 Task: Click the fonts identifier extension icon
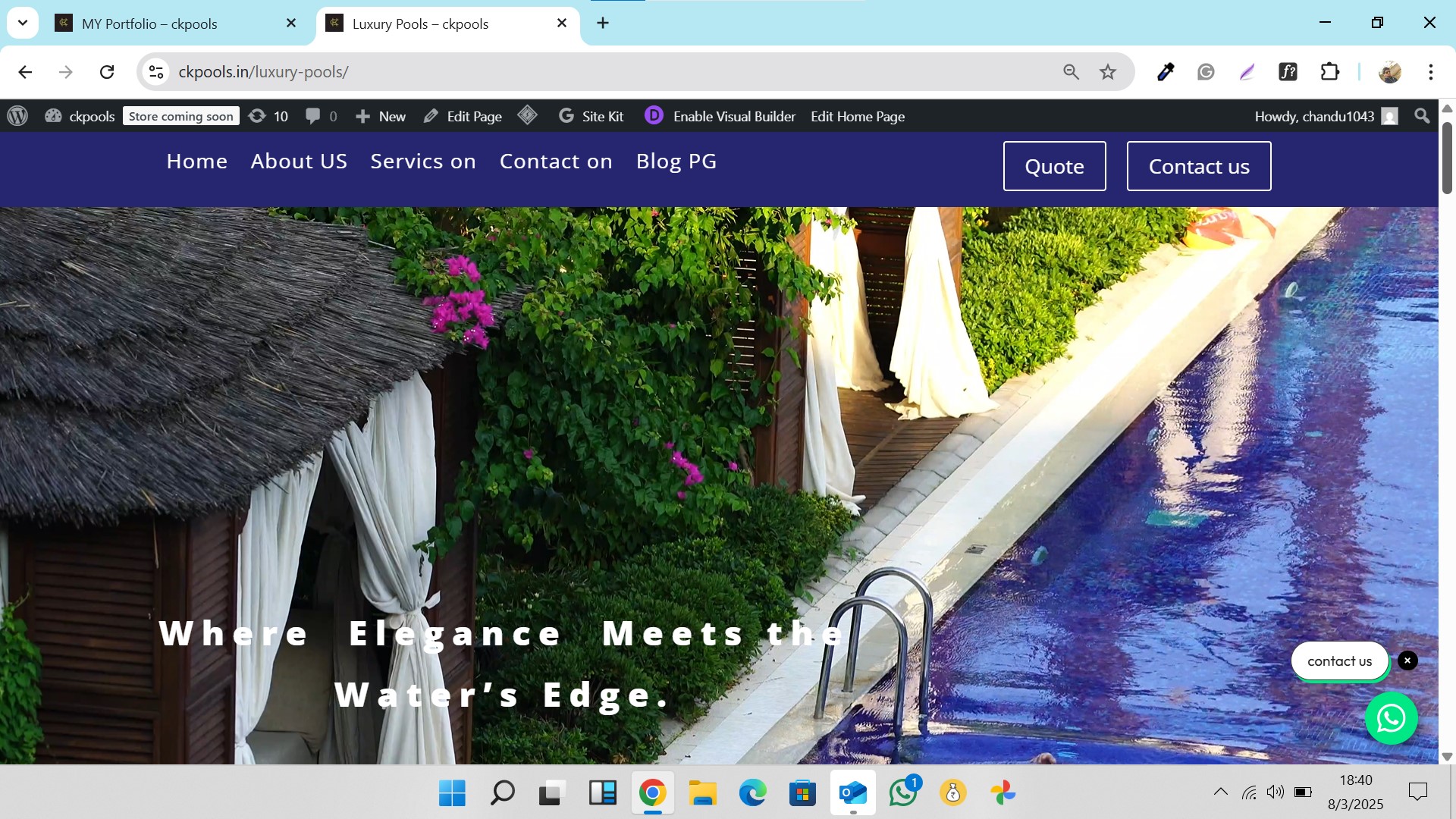tap(1288, 72)
